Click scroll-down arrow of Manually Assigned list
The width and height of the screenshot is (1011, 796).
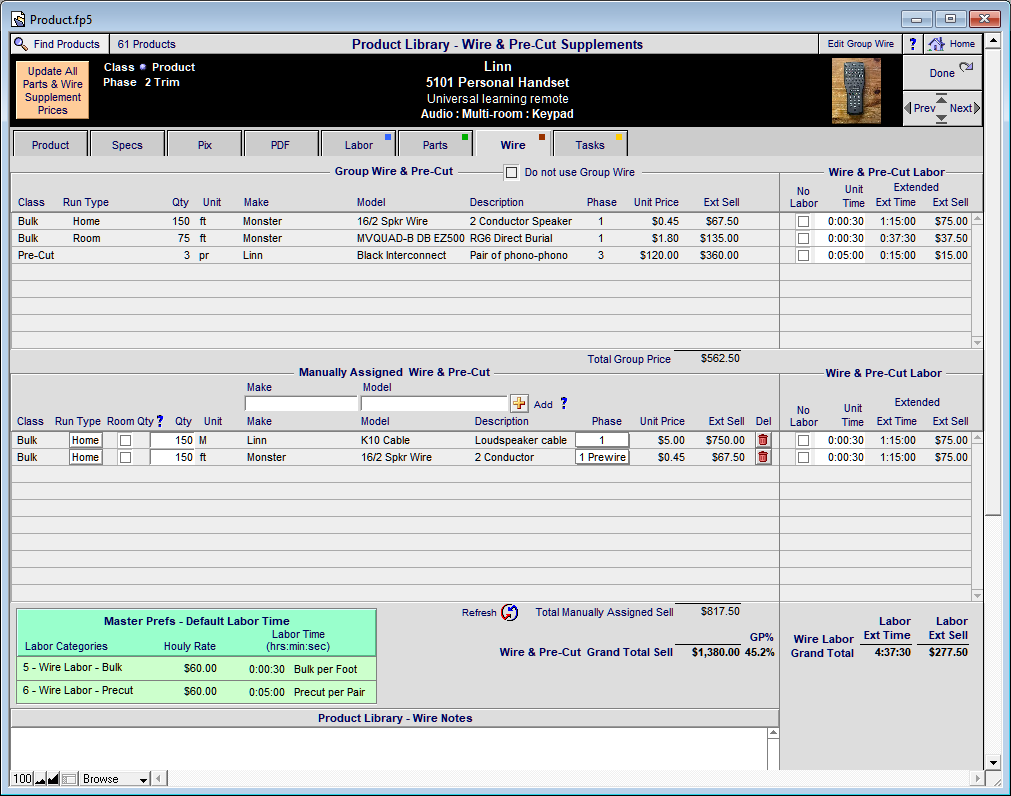977,596
